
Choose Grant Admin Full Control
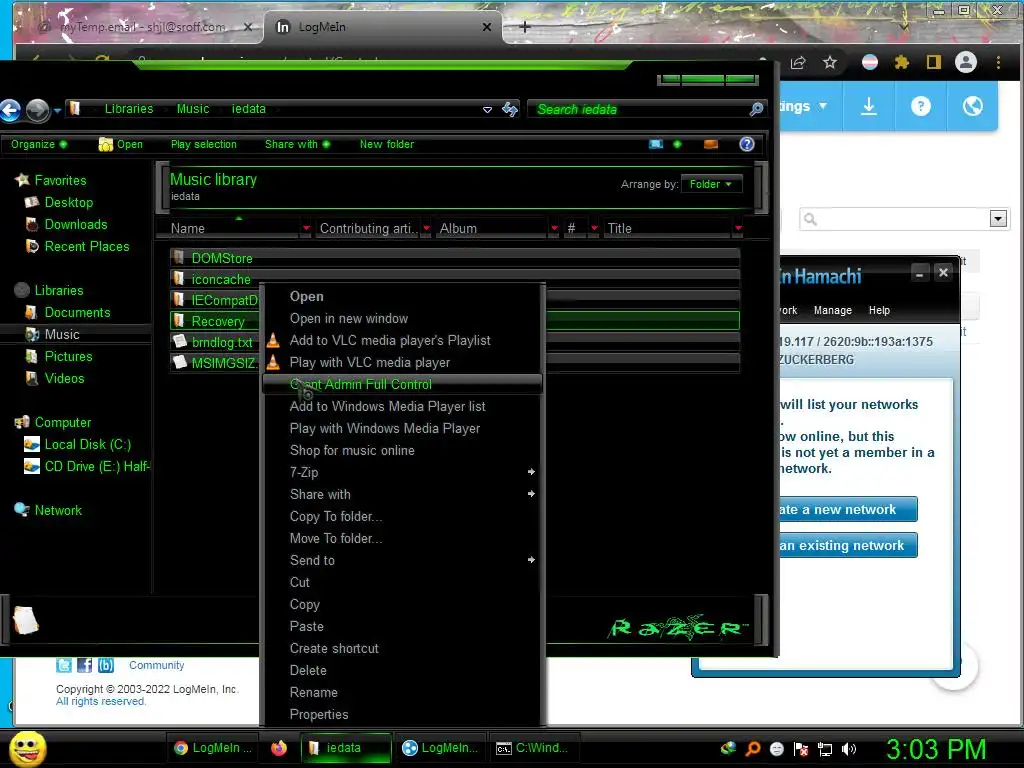pyautogui.click(x=402, y=384)
